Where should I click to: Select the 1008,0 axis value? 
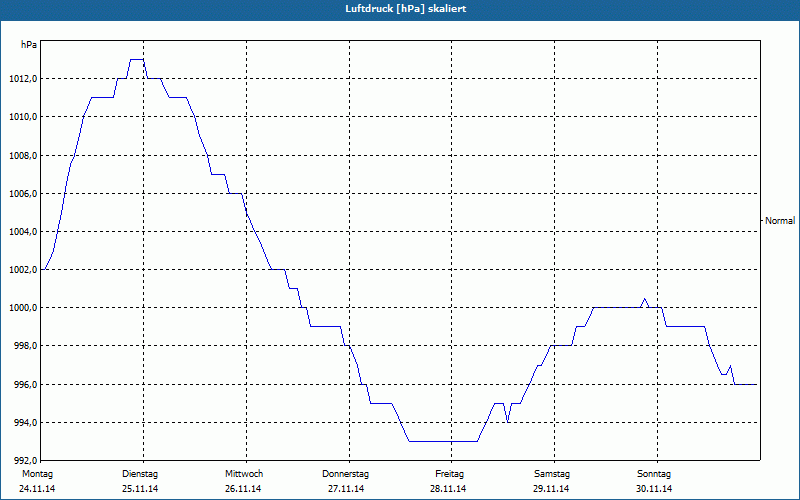[x=23, y=156]
